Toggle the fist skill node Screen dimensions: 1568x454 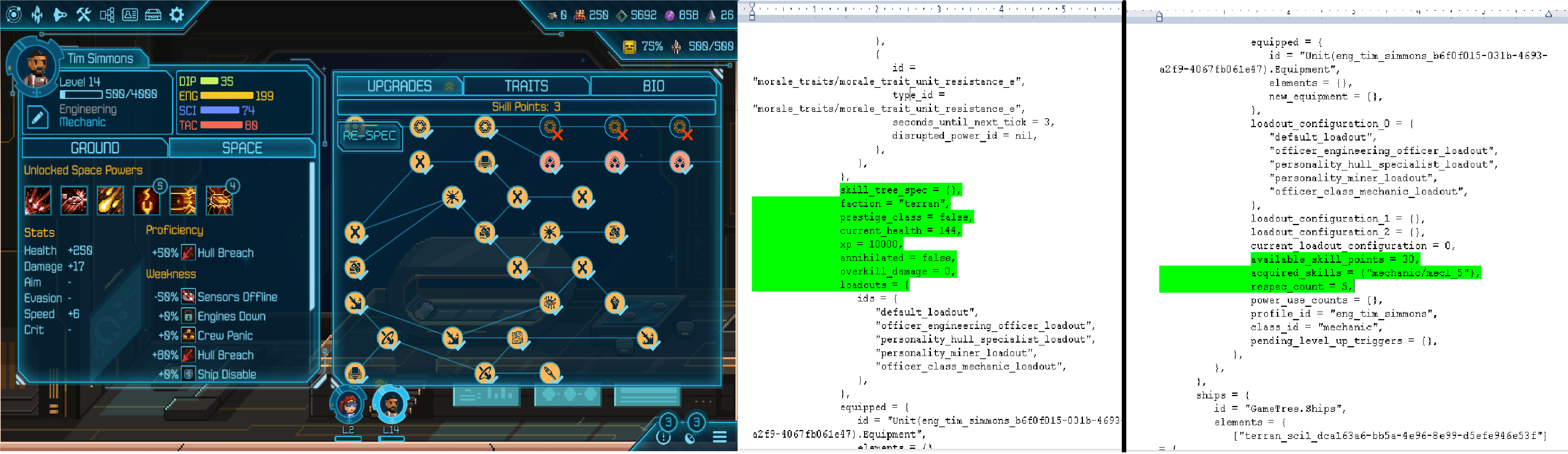coord(615,302)
